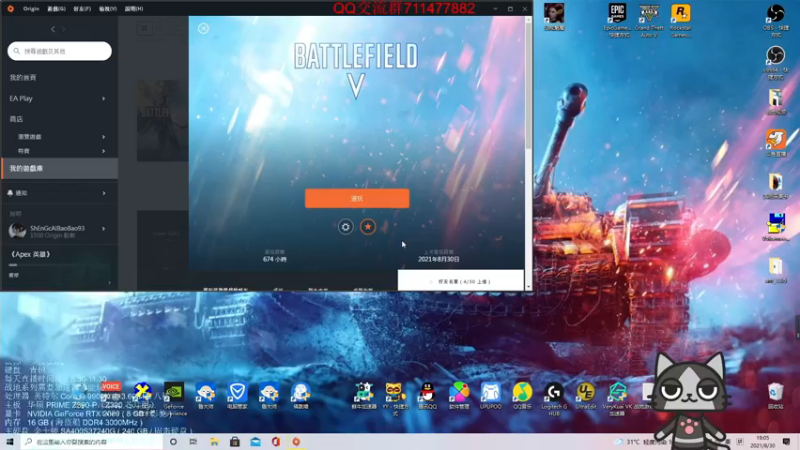Open VeryKuai VK accelerator desktop shortcut
The image size is (800, 450).
(617, 399)
